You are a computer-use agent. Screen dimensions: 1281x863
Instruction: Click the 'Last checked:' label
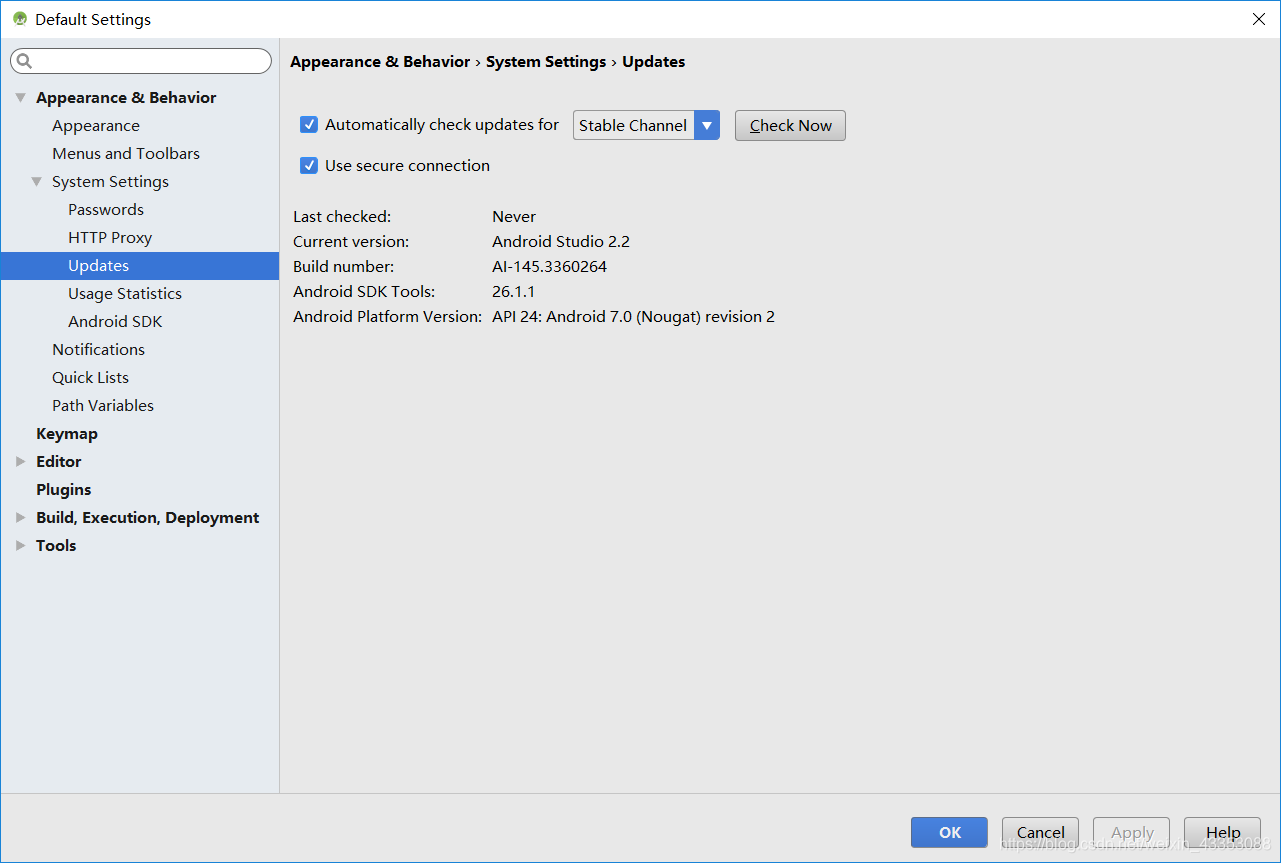pos(342,217)
